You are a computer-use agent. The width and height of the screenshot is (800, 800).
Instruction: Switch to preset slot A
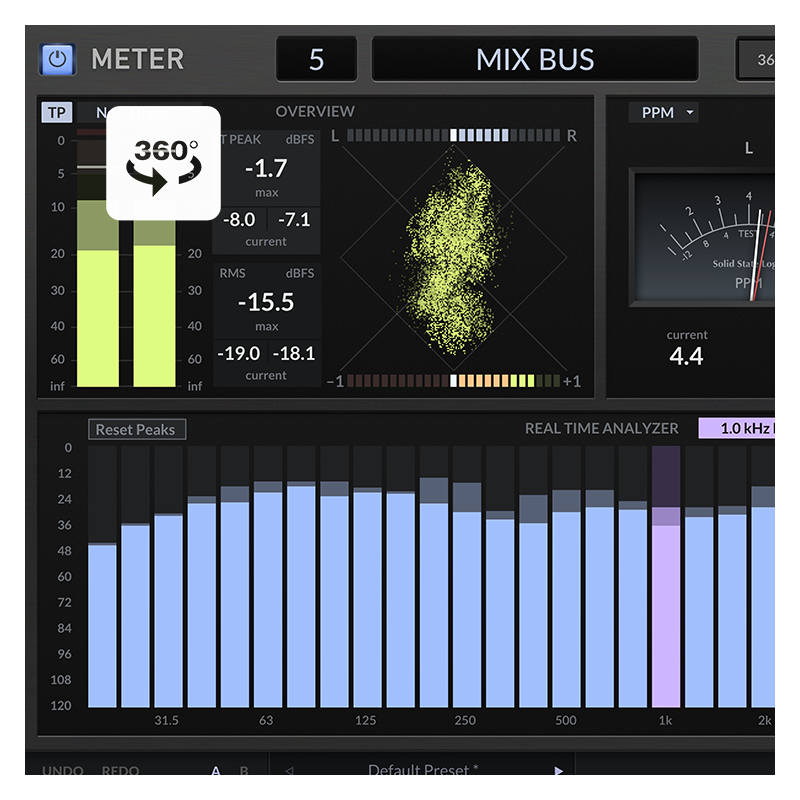click(215, 770)
